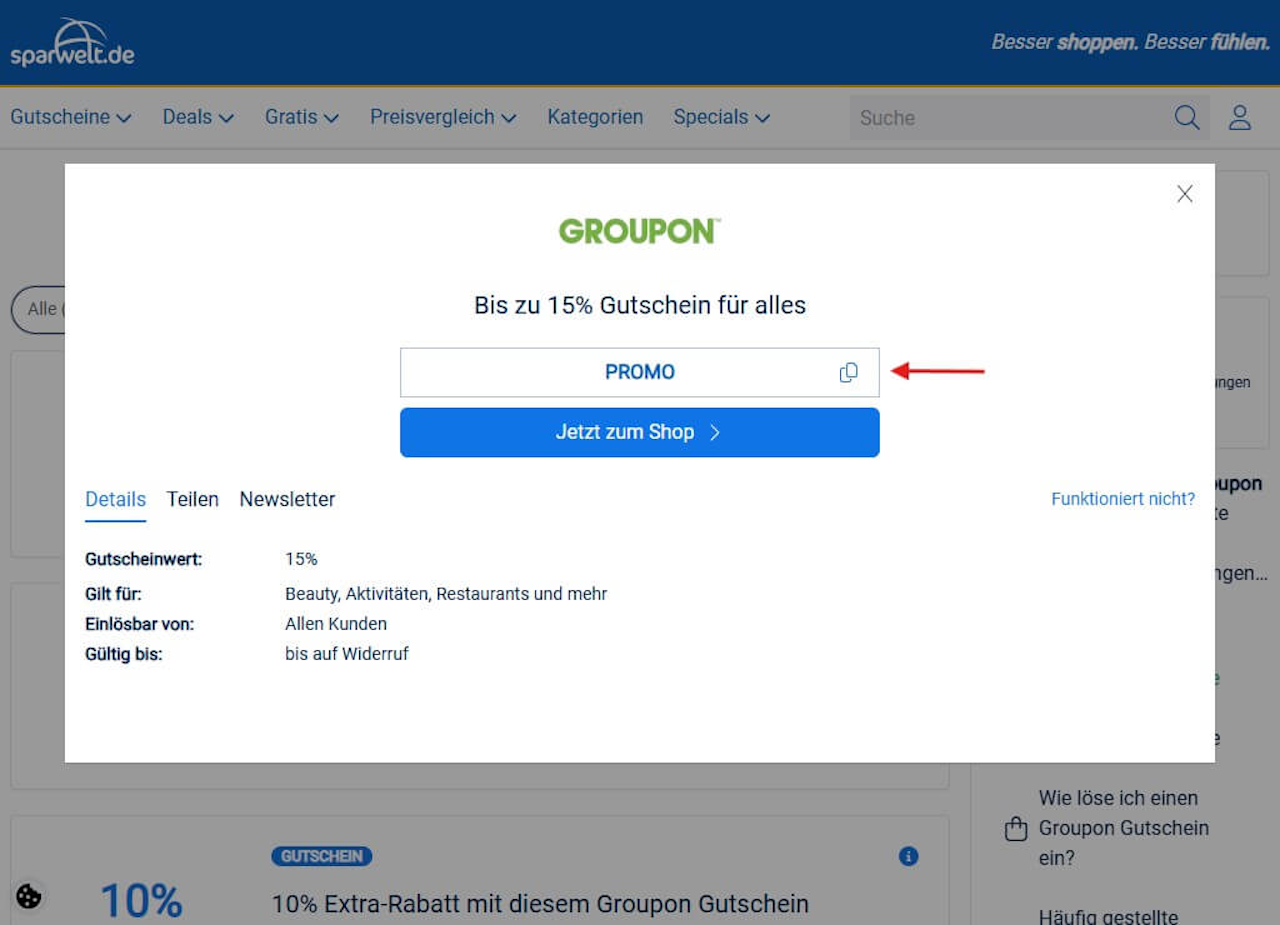Expand the Deals menu
This screenshot has height=925, width=1280.
pos(198,117)
